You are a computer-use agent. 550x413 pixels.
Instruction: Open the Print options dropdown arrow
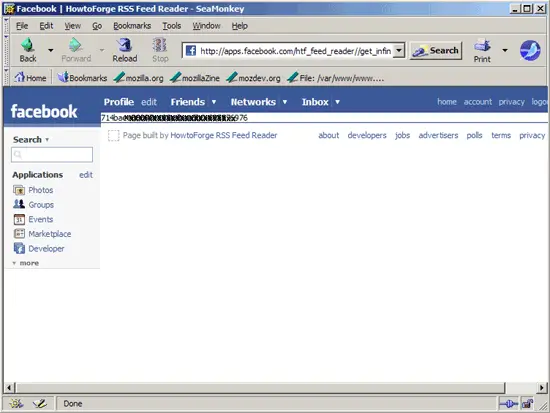[x=505, y=50]
